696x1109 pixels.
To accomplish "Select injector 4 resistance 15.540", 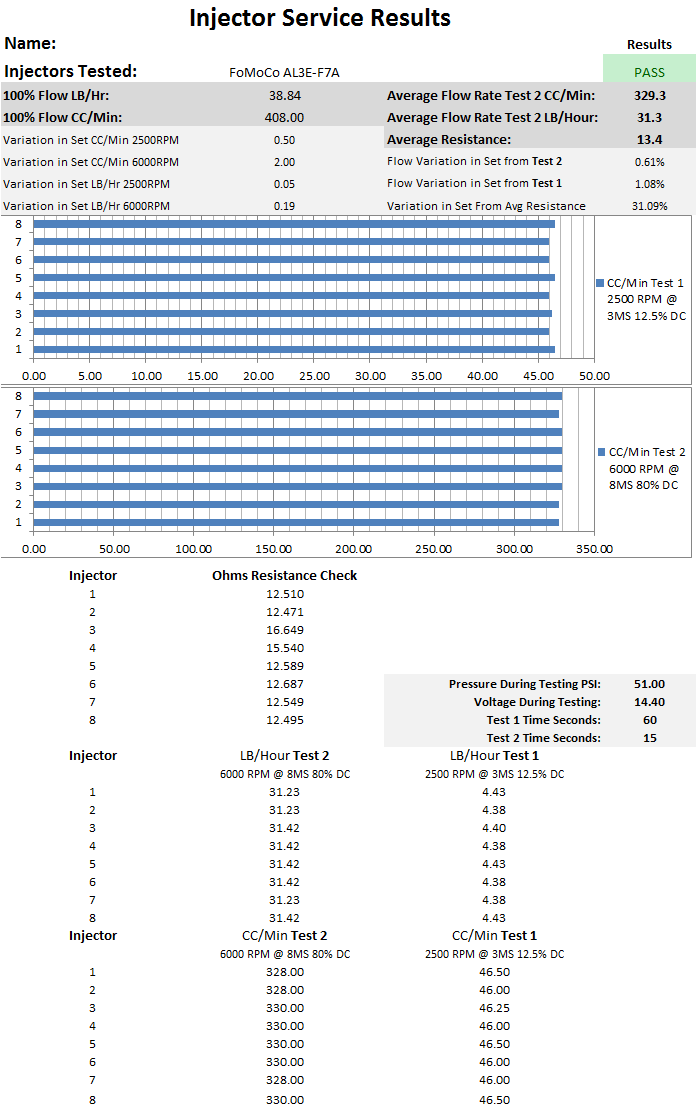I will 285,648.
